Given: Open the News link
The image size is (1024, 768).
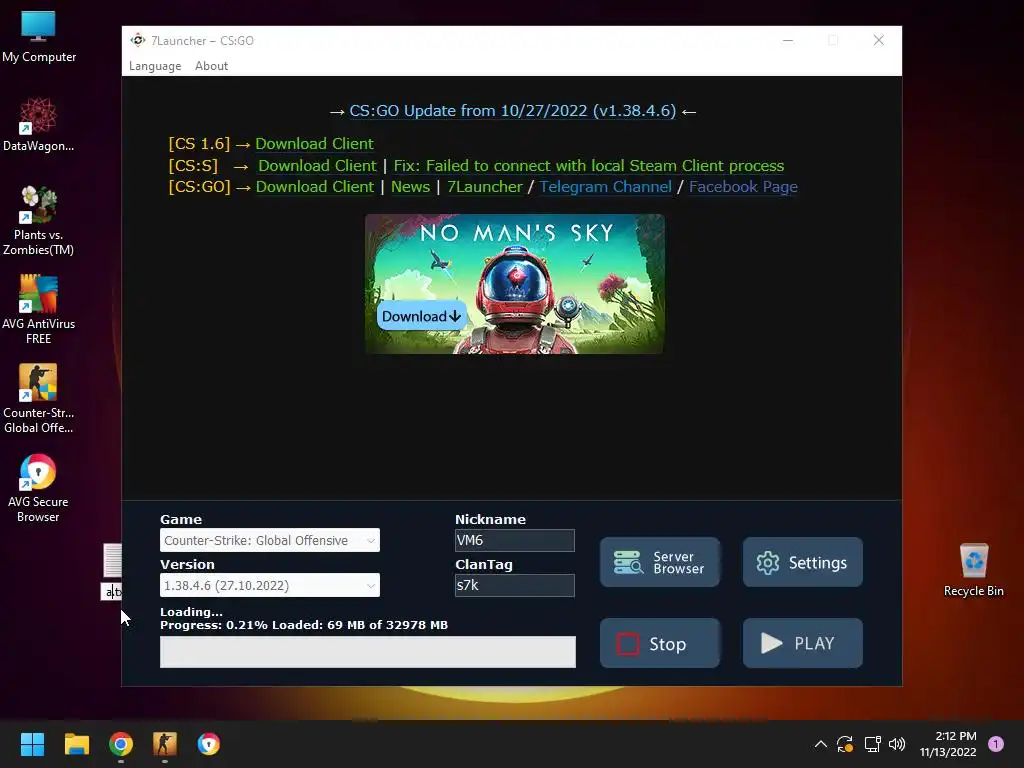Looking at the screenshot, I should 410,187.
